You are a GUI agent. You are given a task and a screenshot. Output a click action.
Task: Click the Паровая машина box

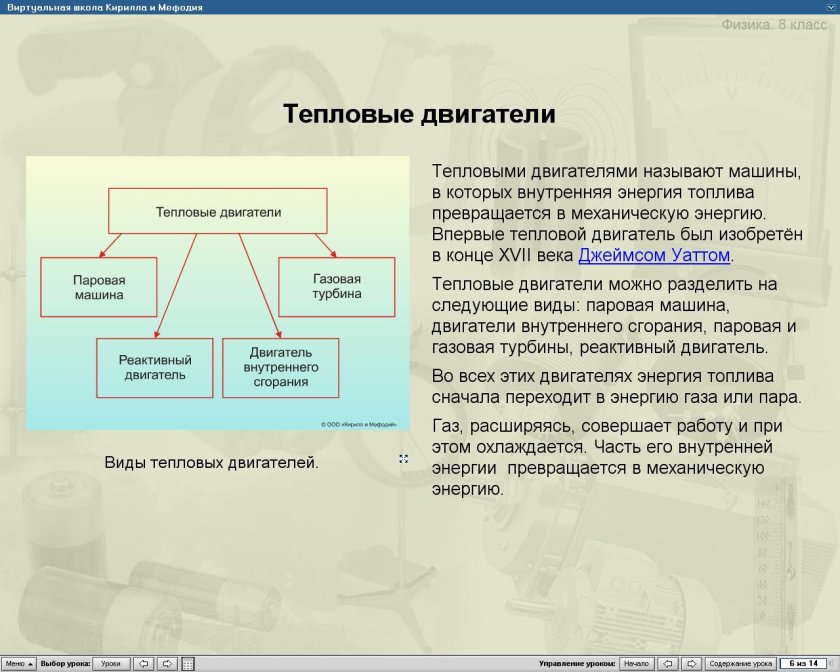coord(97,286)
